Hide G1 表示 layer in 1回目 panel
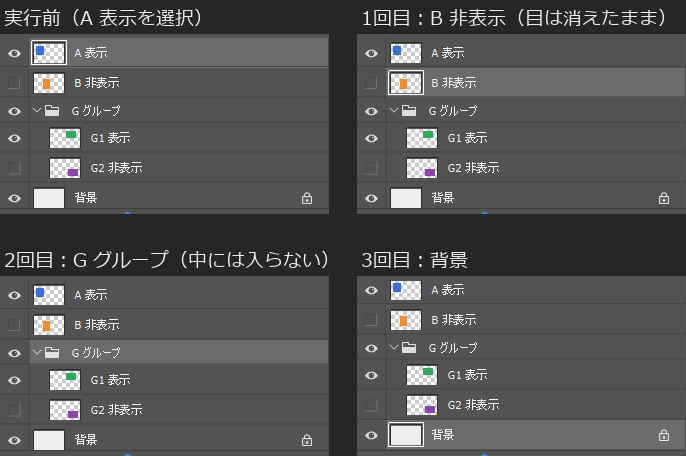The width and height of the screenshot is (686, 456). 371,138
